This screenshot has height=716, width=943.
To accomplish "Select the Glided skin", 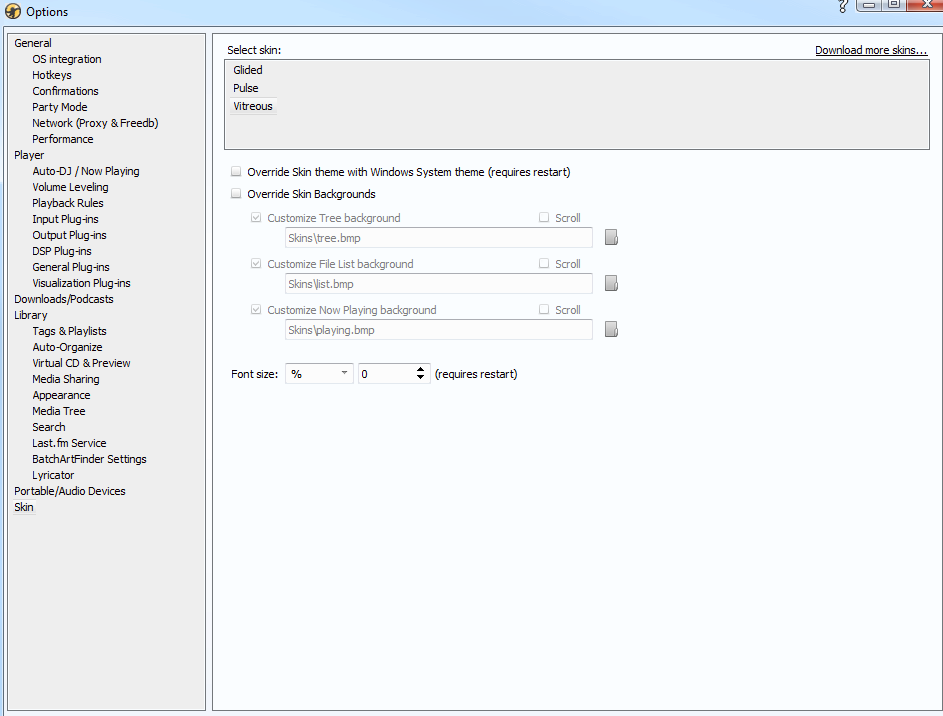I will pyautogui.click(x=248, y=70).
